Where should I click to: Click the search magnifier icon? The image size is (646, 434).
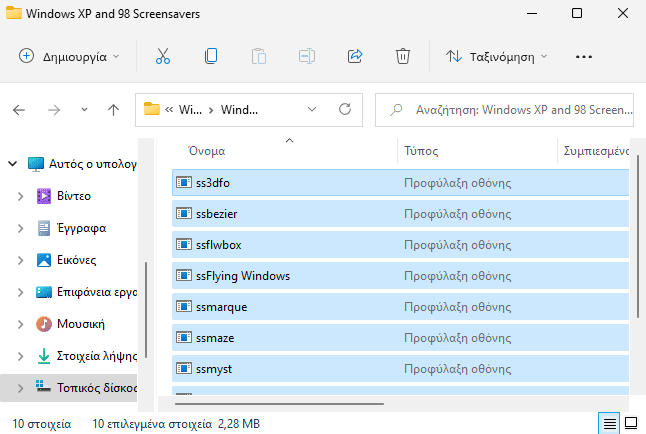click(396, 110)
